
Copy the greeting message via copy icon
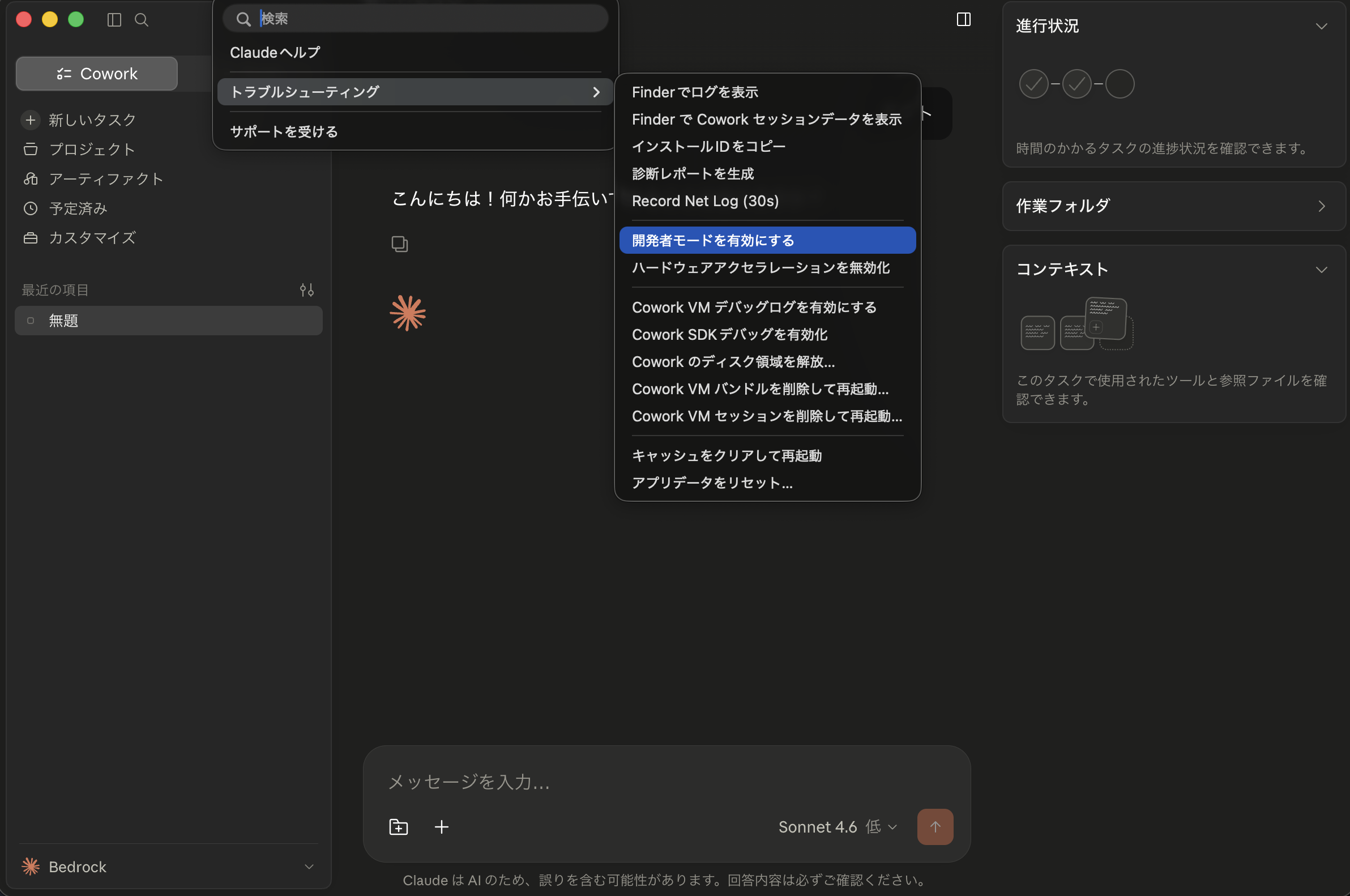pyautogui.click(x=399, y=244)
